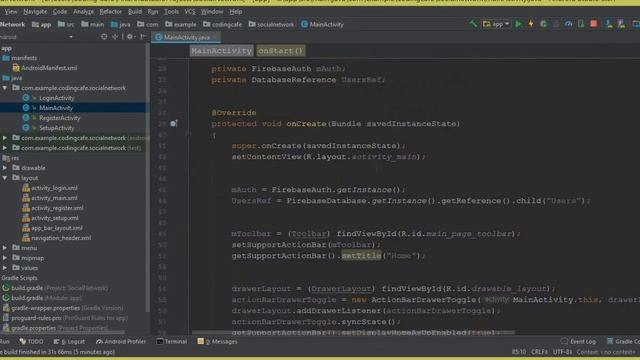Open activity_main.xml layout file

[x=50, y=198]
